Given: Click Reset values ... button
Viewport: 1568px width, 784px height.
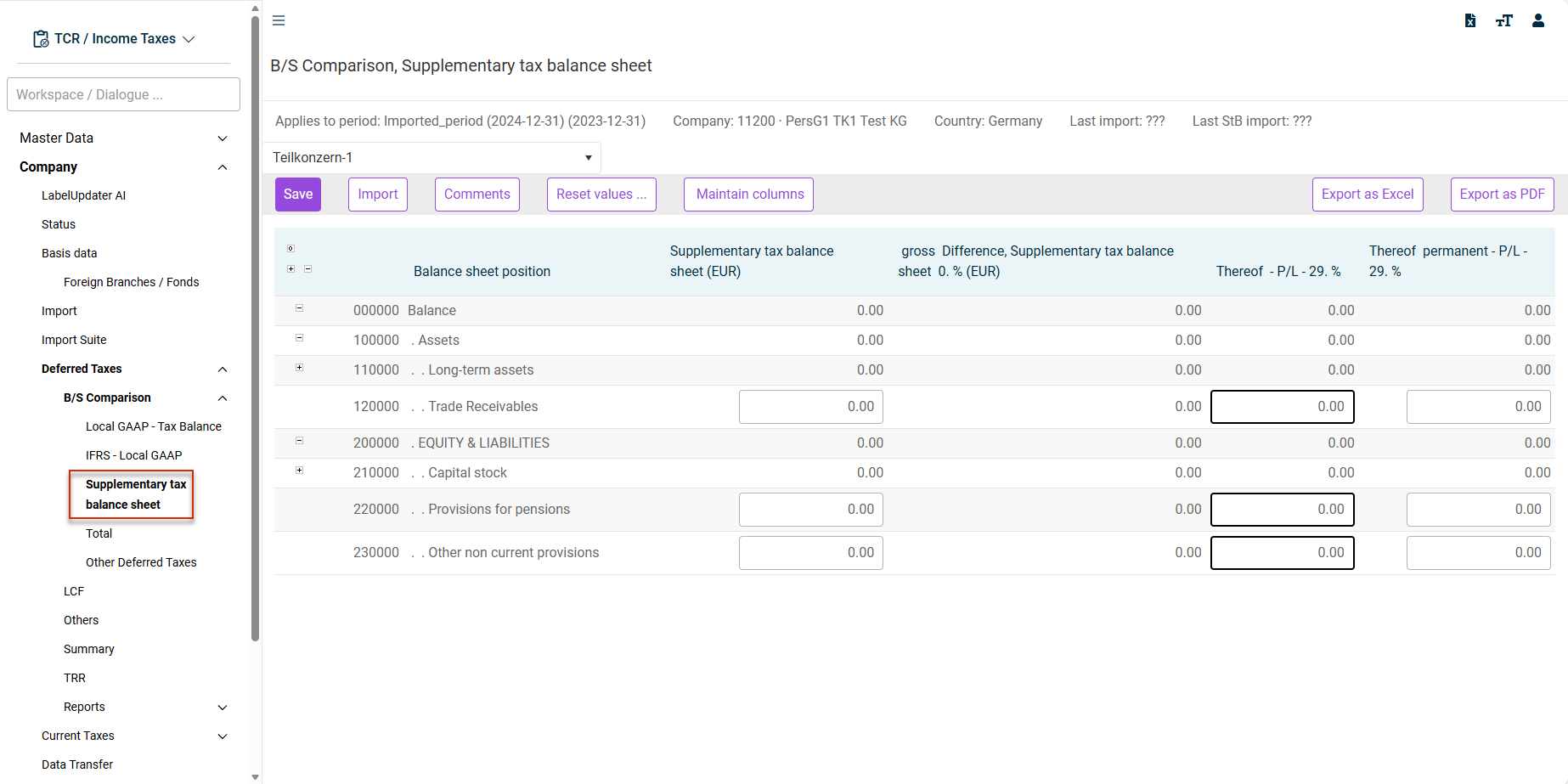Looking at the screenshot, I should [601, 195].
